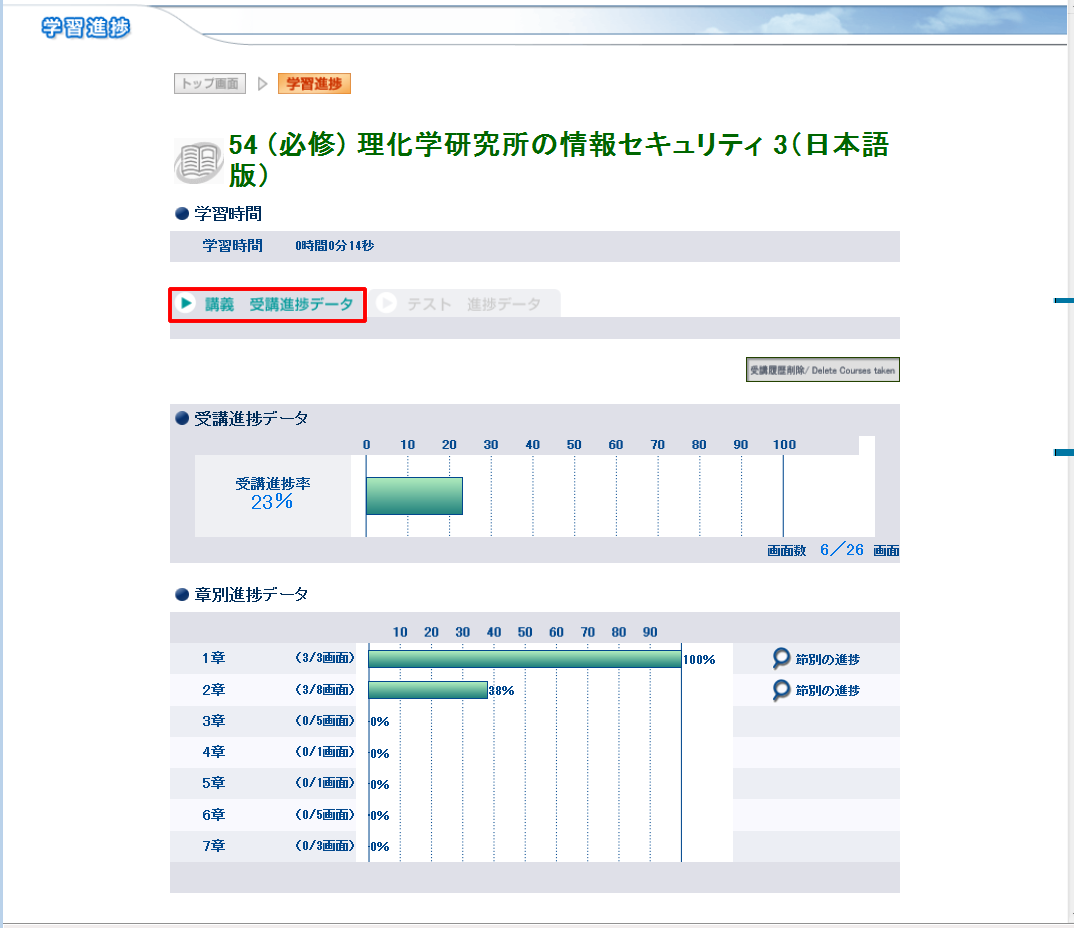This screenshot has height=928, width=1074.
Task: Click 受講履歴削除 / Delete Courses taken button
Action: coord(823,370)
